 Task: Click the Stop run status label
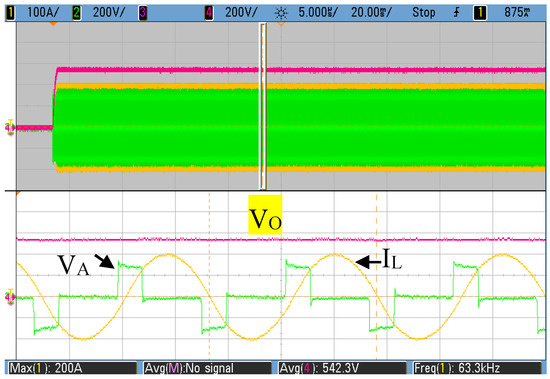click(x=424, y=13)
